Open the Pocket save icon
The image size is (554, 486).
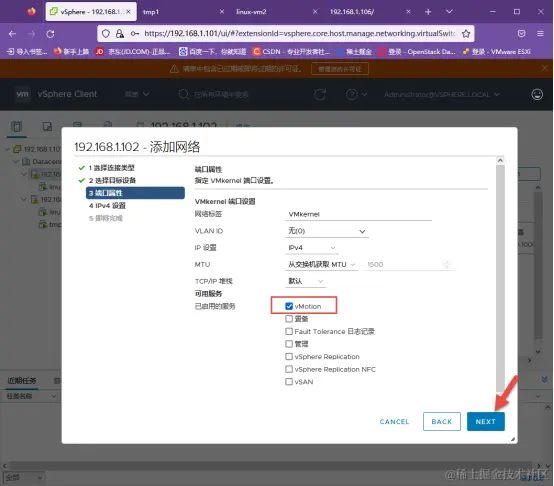[521, 34]
